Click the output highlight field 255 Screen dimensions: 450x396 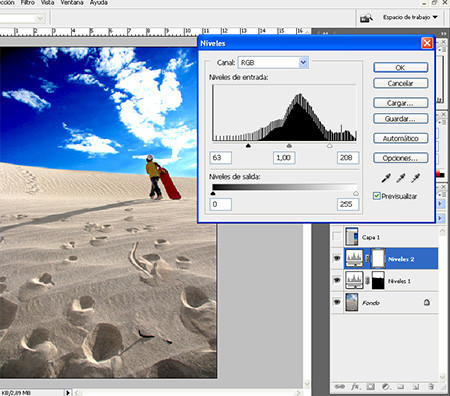point(348,204)
